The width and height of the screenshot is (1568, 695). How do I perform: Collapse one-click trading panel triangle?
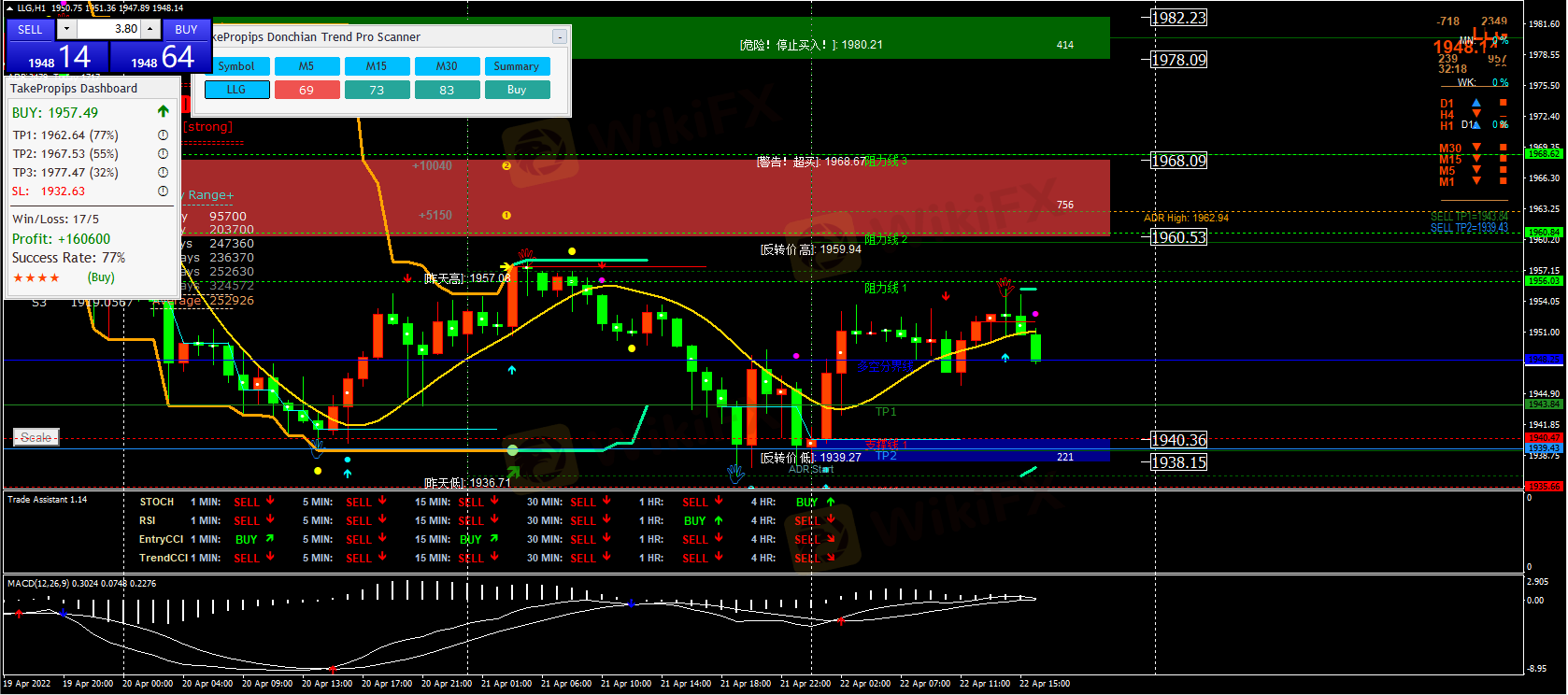pyautogui.click(x=9, y=7)
